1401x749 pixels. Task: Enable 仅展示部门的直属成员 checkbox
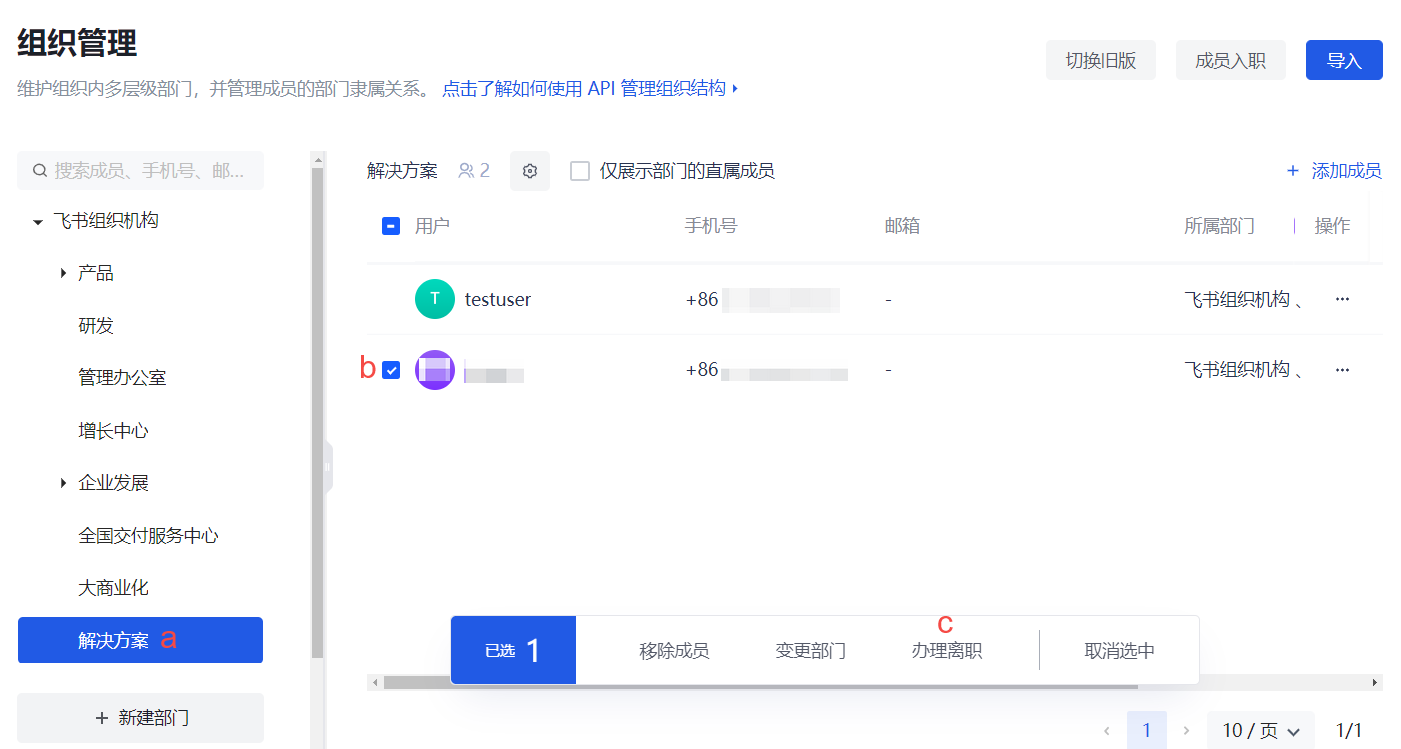click(x=580, y=171)
